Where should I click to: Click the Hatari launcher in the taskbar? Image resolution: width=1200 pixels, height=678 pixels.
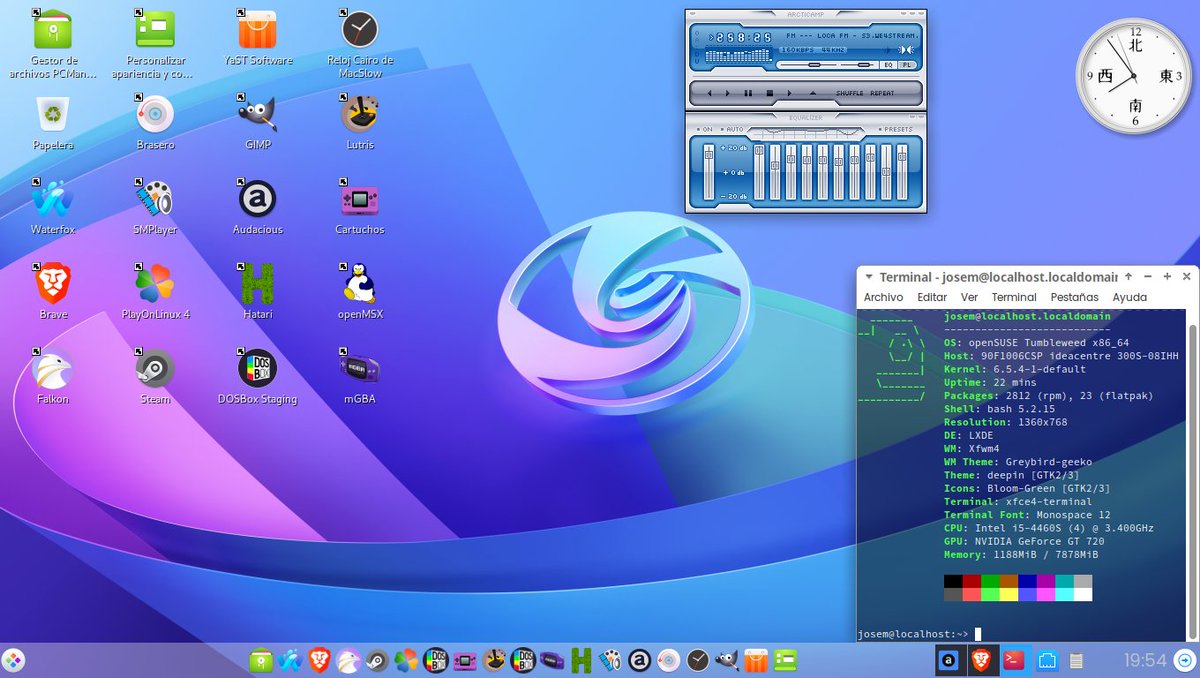coord(581,660)
